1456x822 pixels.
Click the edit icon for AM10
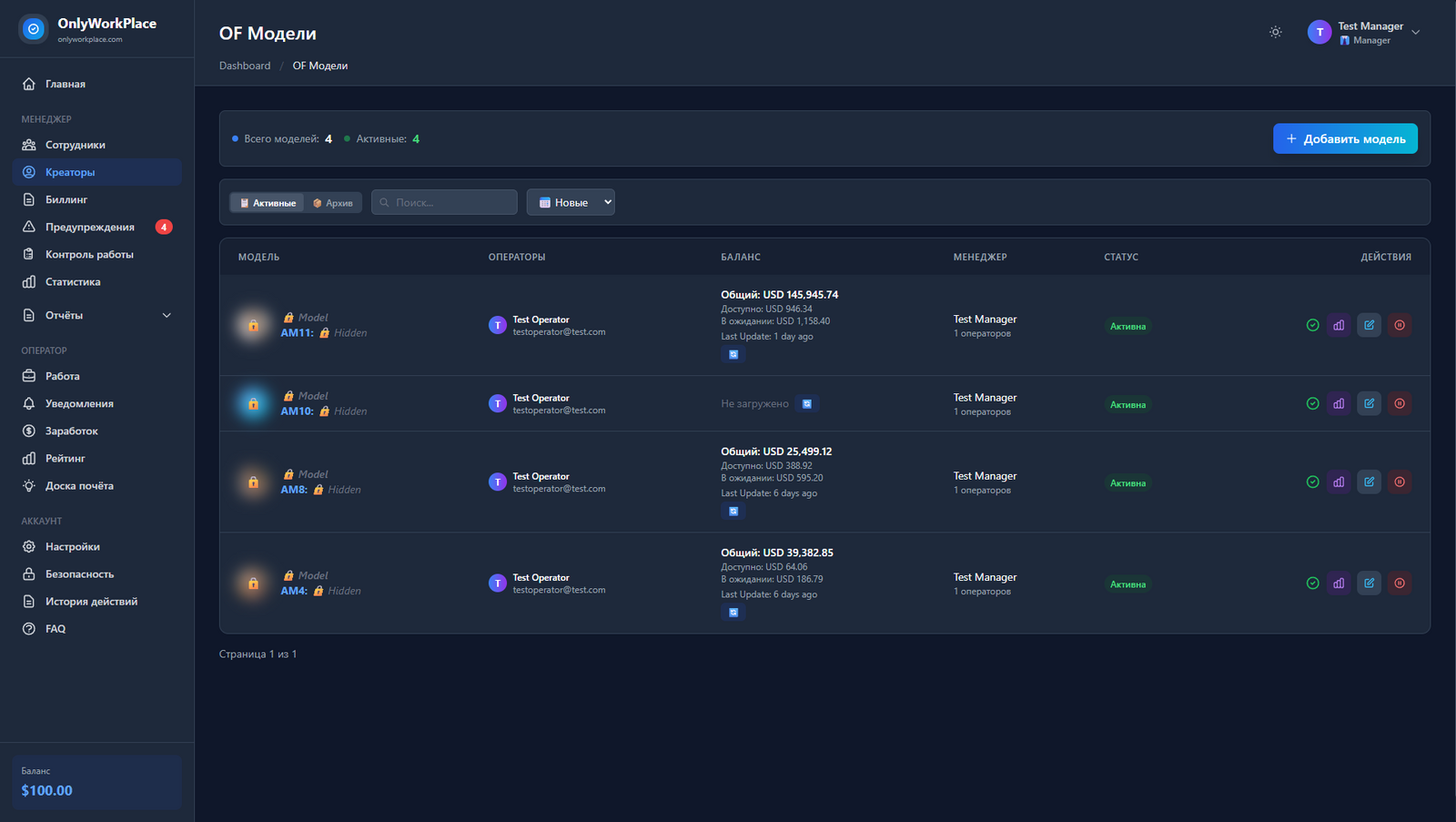point(1369,403)
